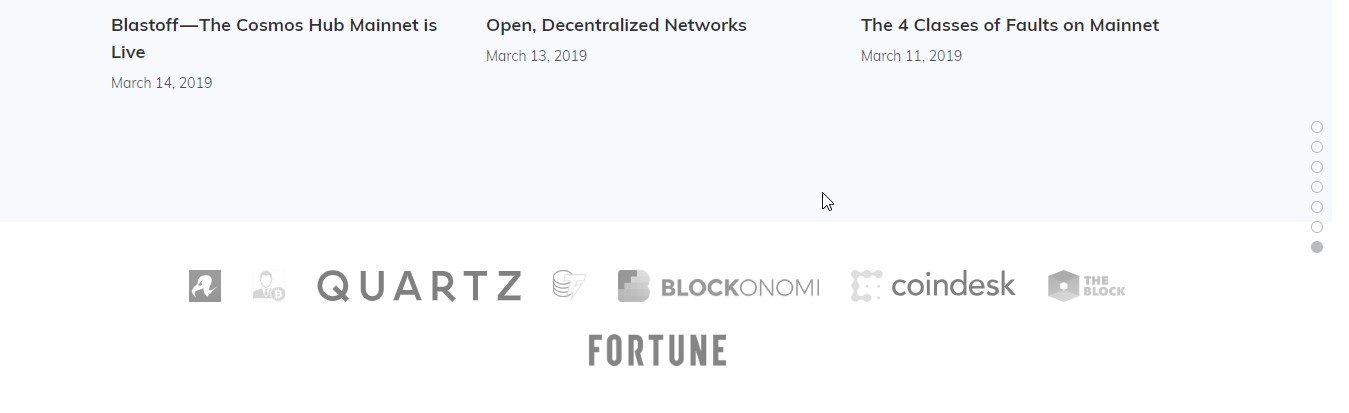Viewport: 1349px width, 413px height.
Task: Select the second page navigation dot
Action: point(1317,147)
